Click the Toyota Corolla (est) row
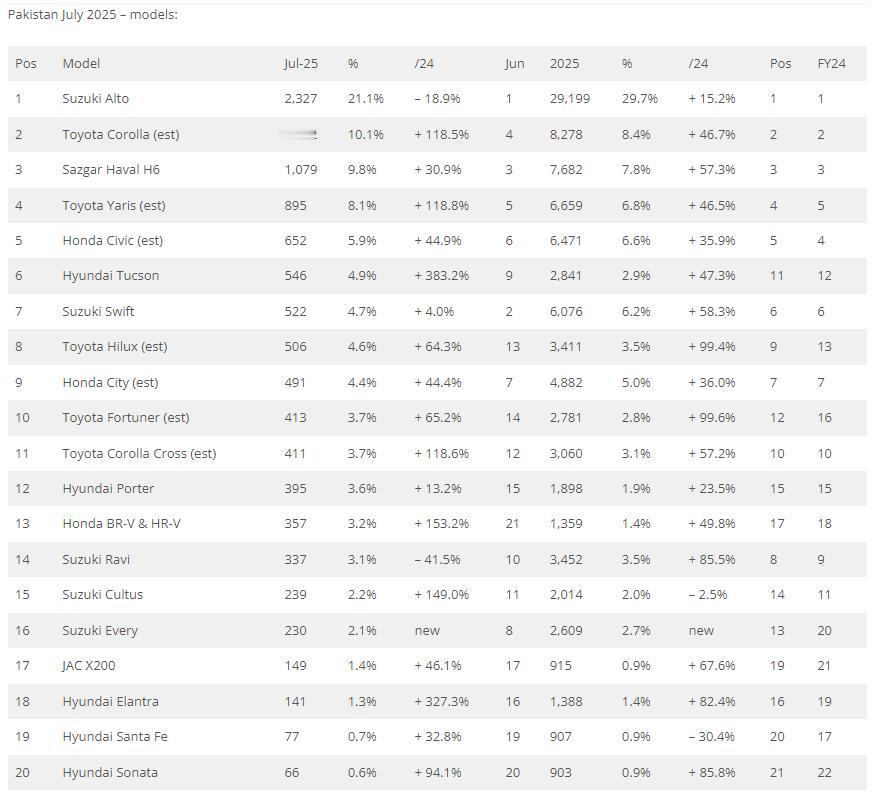 [437, 134]
